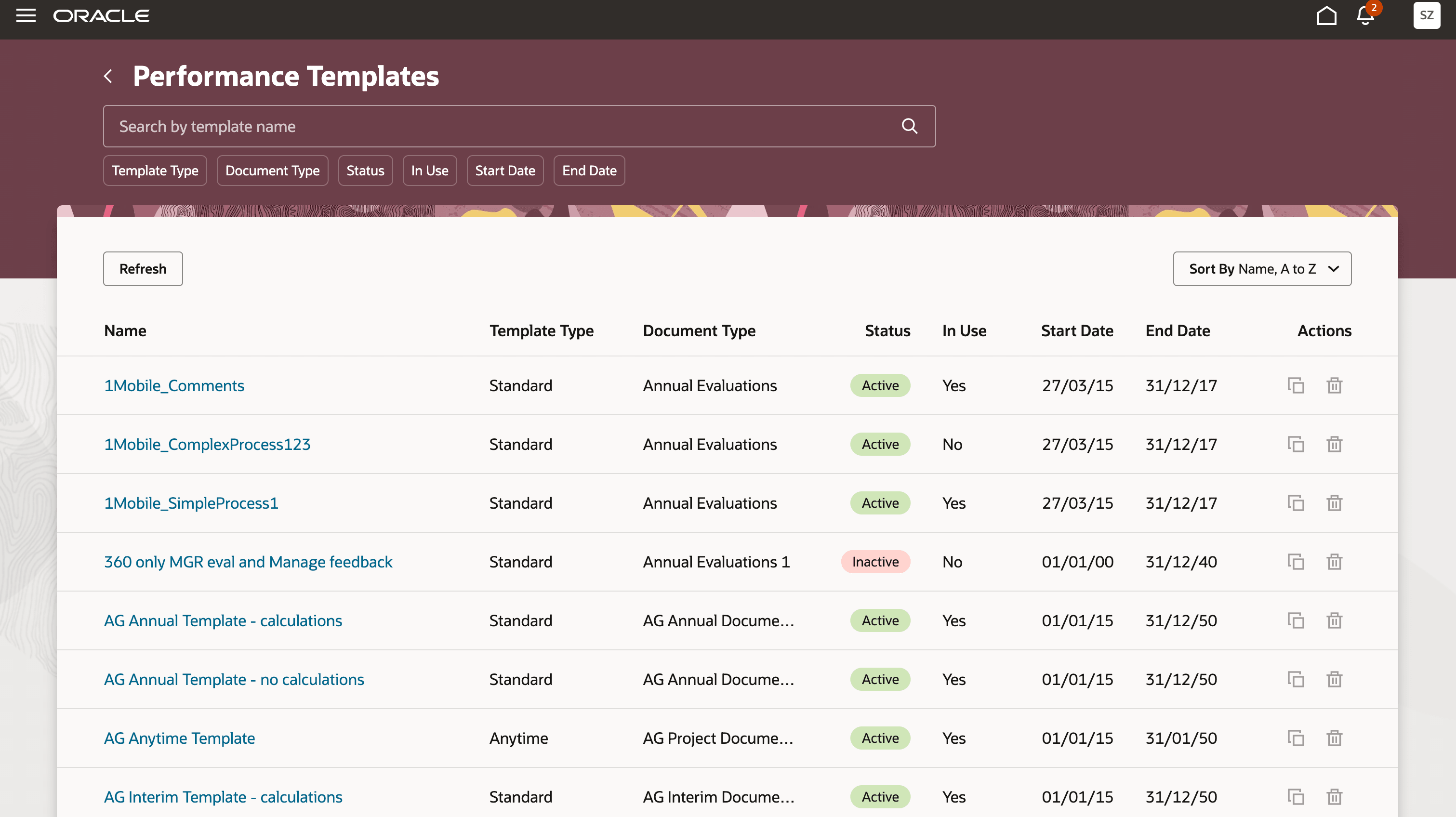Open the Template Type filter
This screenshot has width=1456, height=817.
[x=155, y=171]
